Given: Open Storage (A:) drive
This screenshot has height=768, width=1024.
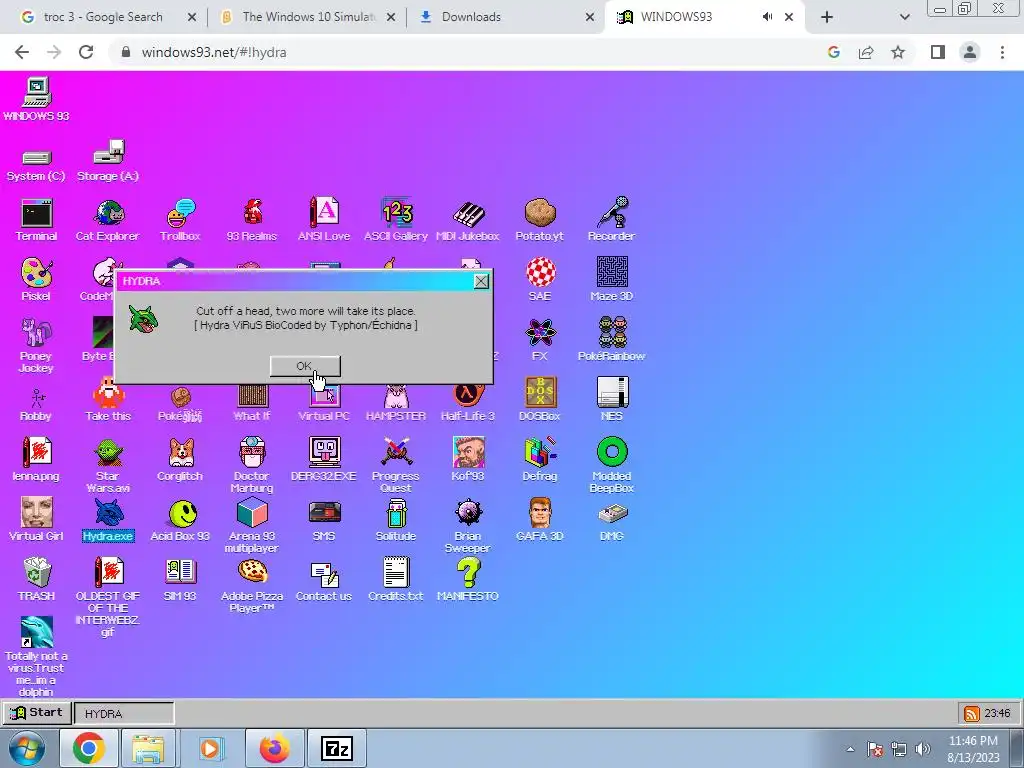Looking at the screenshot, I should (x=108, y=161).
